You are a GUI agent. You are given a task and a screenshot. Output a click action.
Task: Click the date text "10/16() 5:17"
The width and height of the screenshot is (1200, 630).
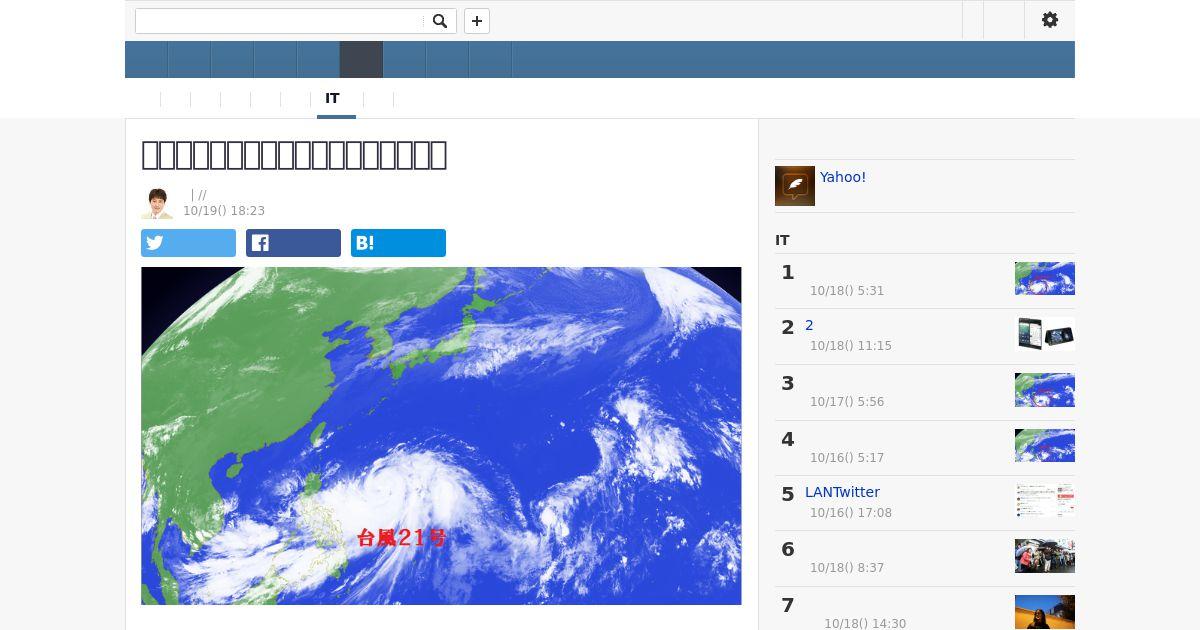coord(847,458)
